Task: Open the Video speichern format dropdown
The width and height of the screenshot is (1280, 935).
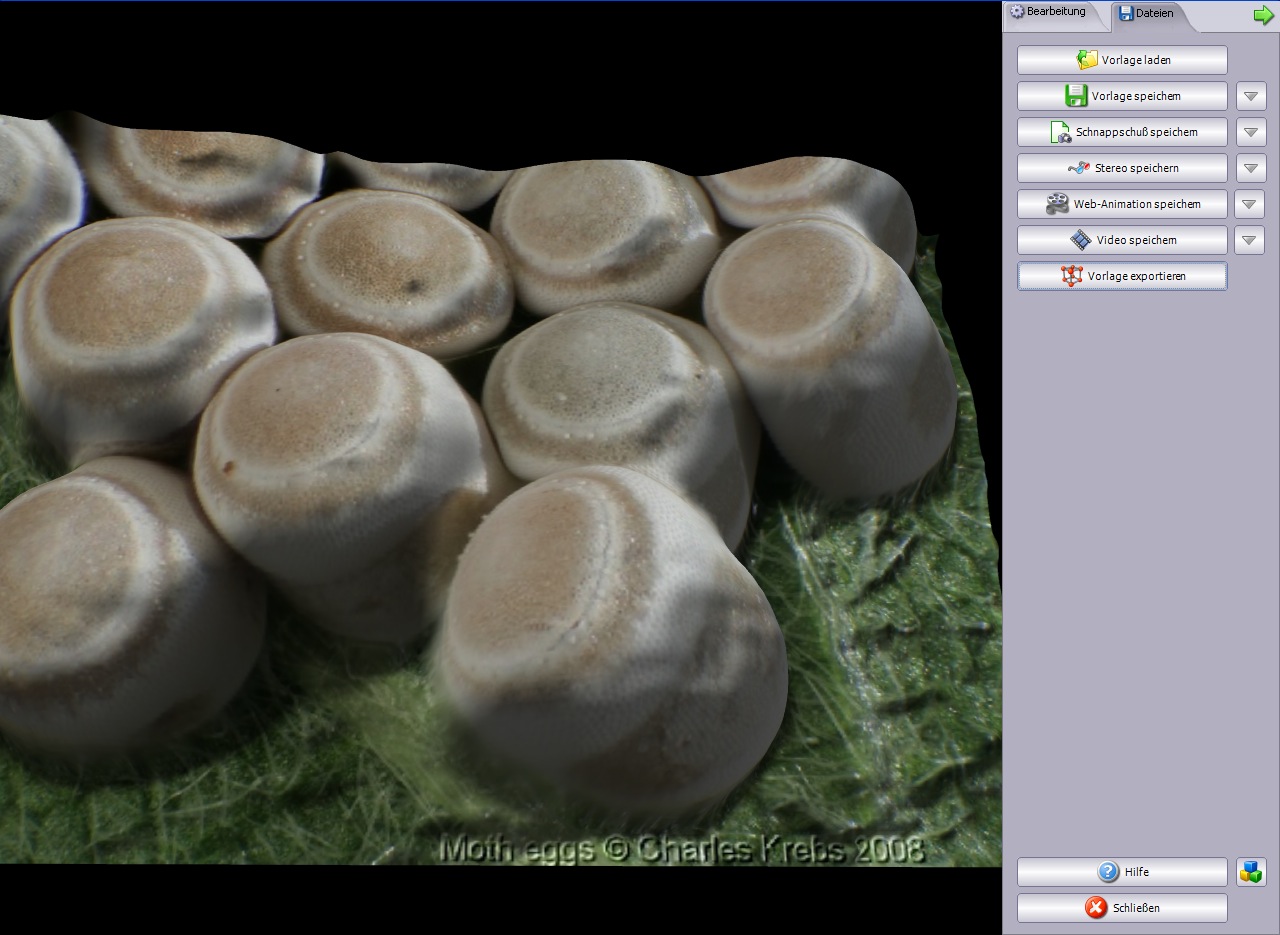Action: click(1249, 239)
